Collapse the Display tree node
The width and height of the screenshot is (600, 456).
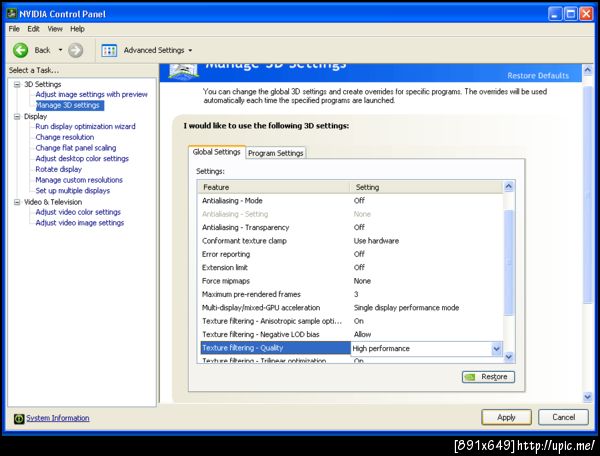click(17, 116)
